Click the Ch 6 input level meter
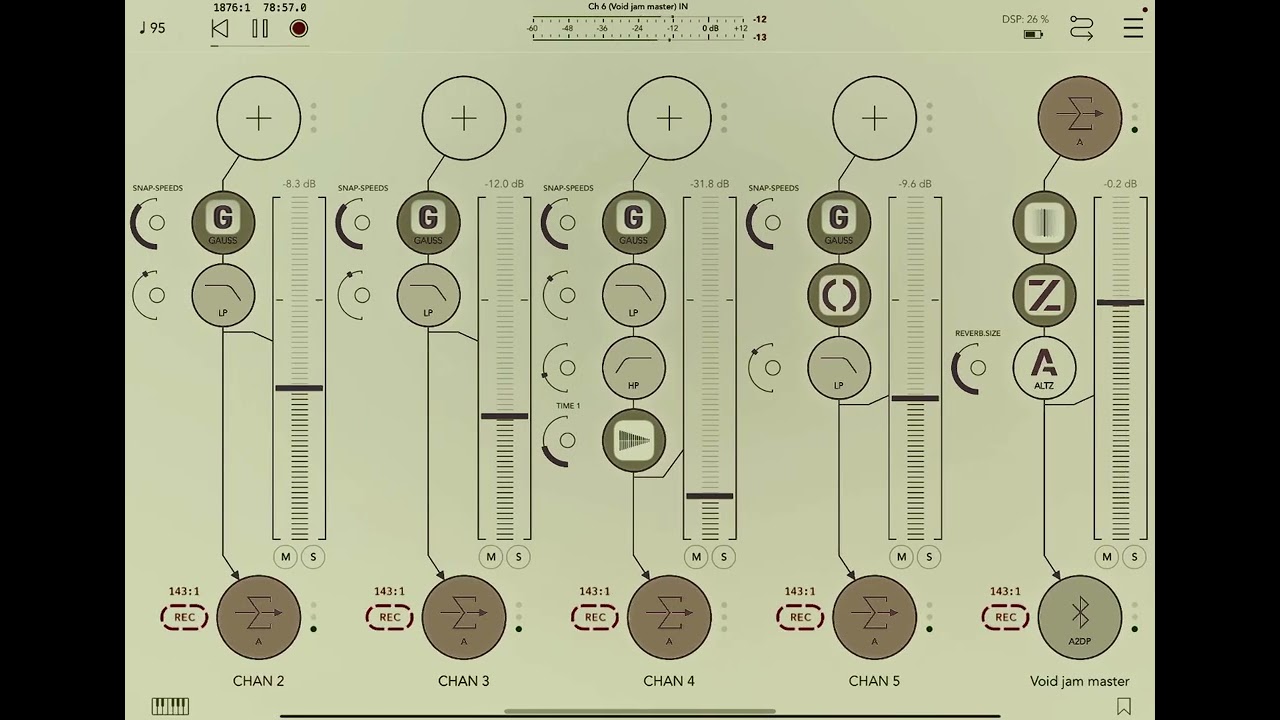Image resolution: width=1280 pixels, height=720 pixels. [x=640, y=28]
